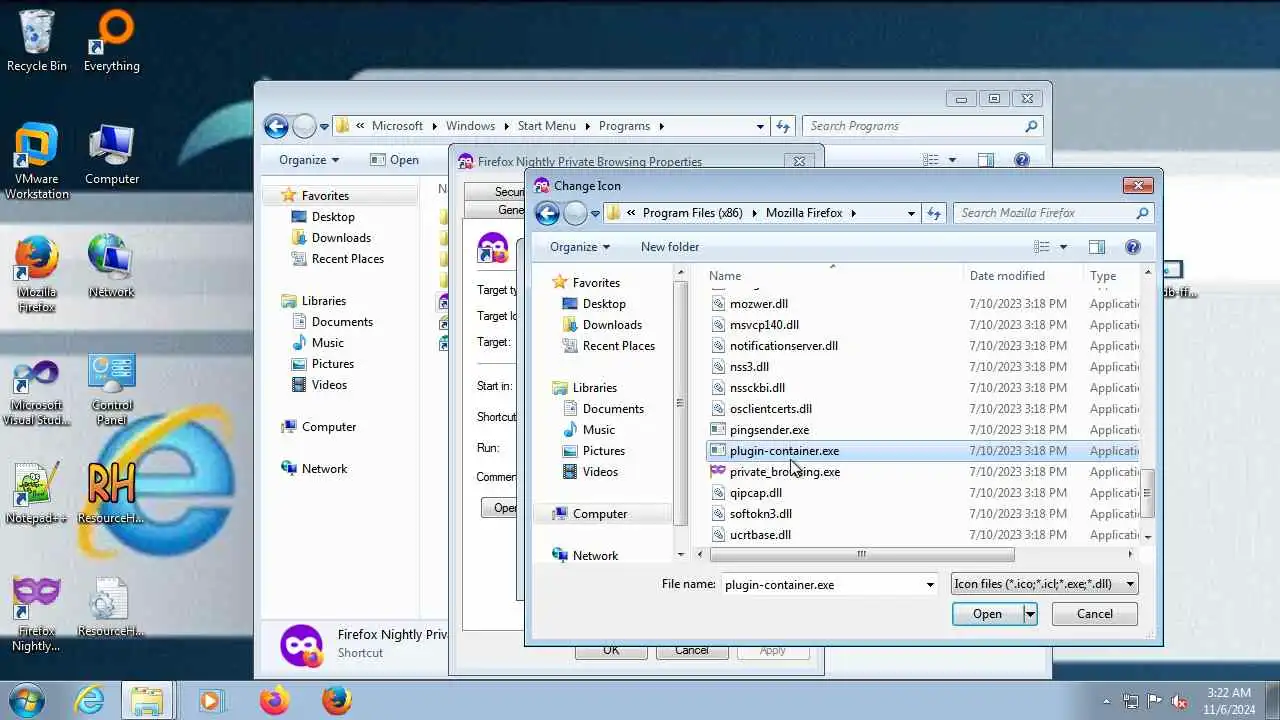
Task: Click Back arrow in Change Icon dialog
Action: coord(547,213)
